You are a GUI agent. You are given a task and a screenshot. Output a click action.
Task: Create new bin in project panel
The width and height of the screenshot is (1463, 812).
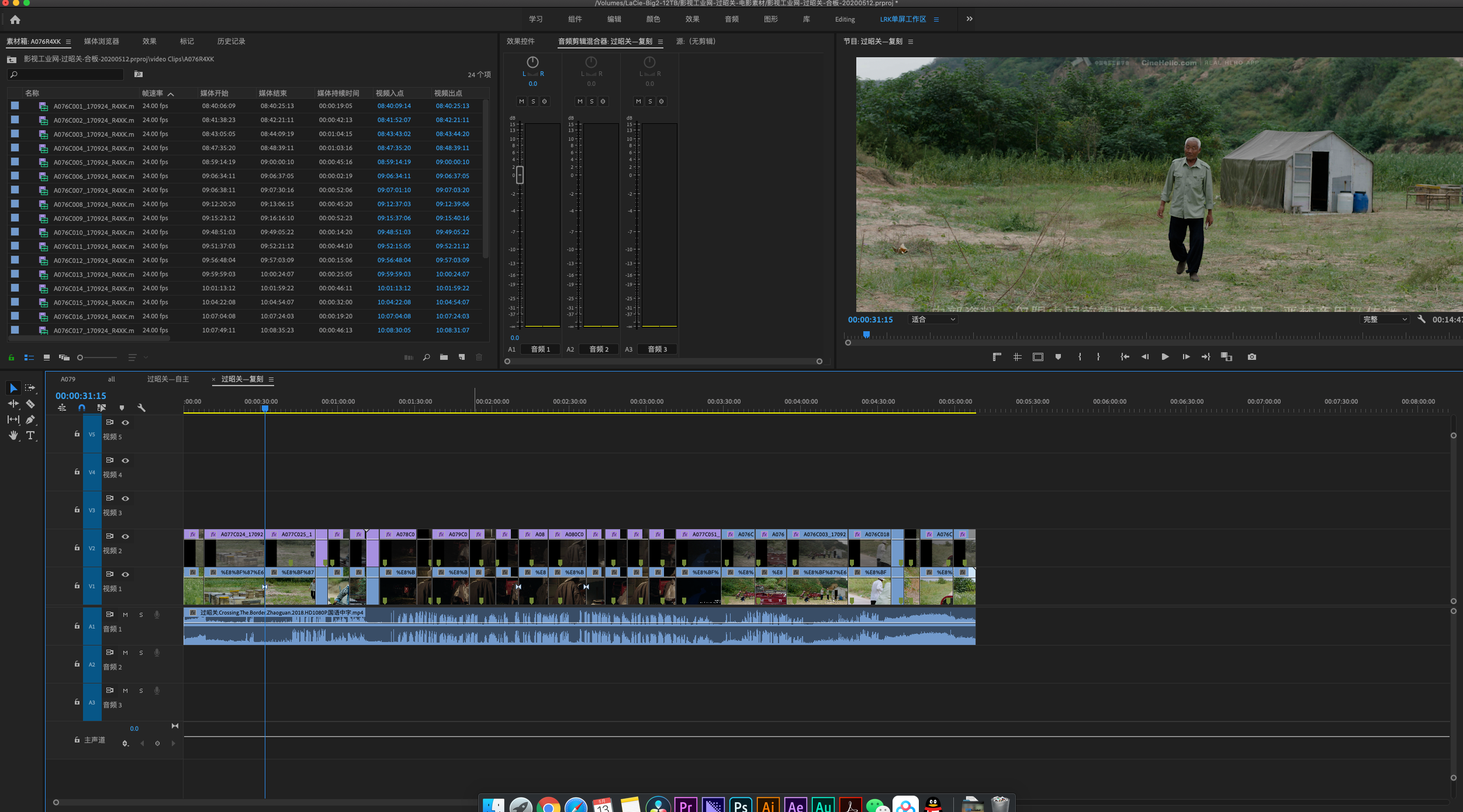coord(444,357)
